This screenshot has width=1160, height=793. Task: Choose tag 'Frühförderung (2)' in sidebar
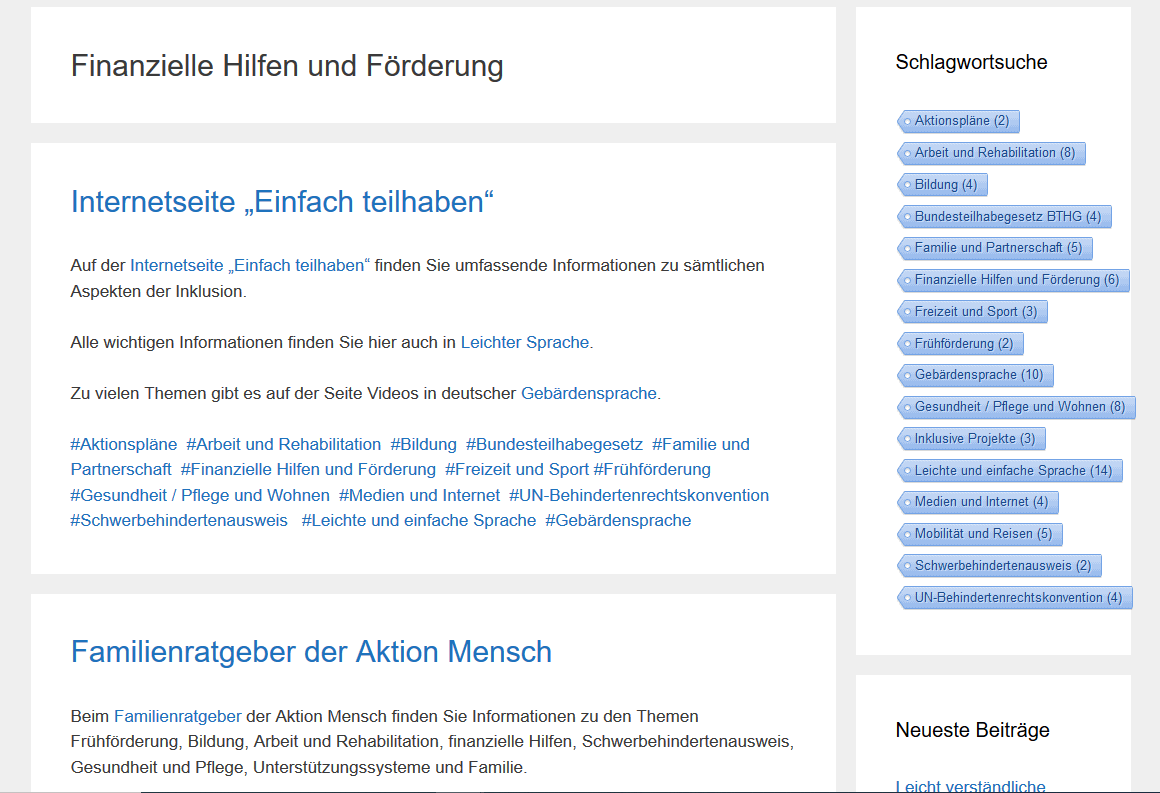pos(960,344)
